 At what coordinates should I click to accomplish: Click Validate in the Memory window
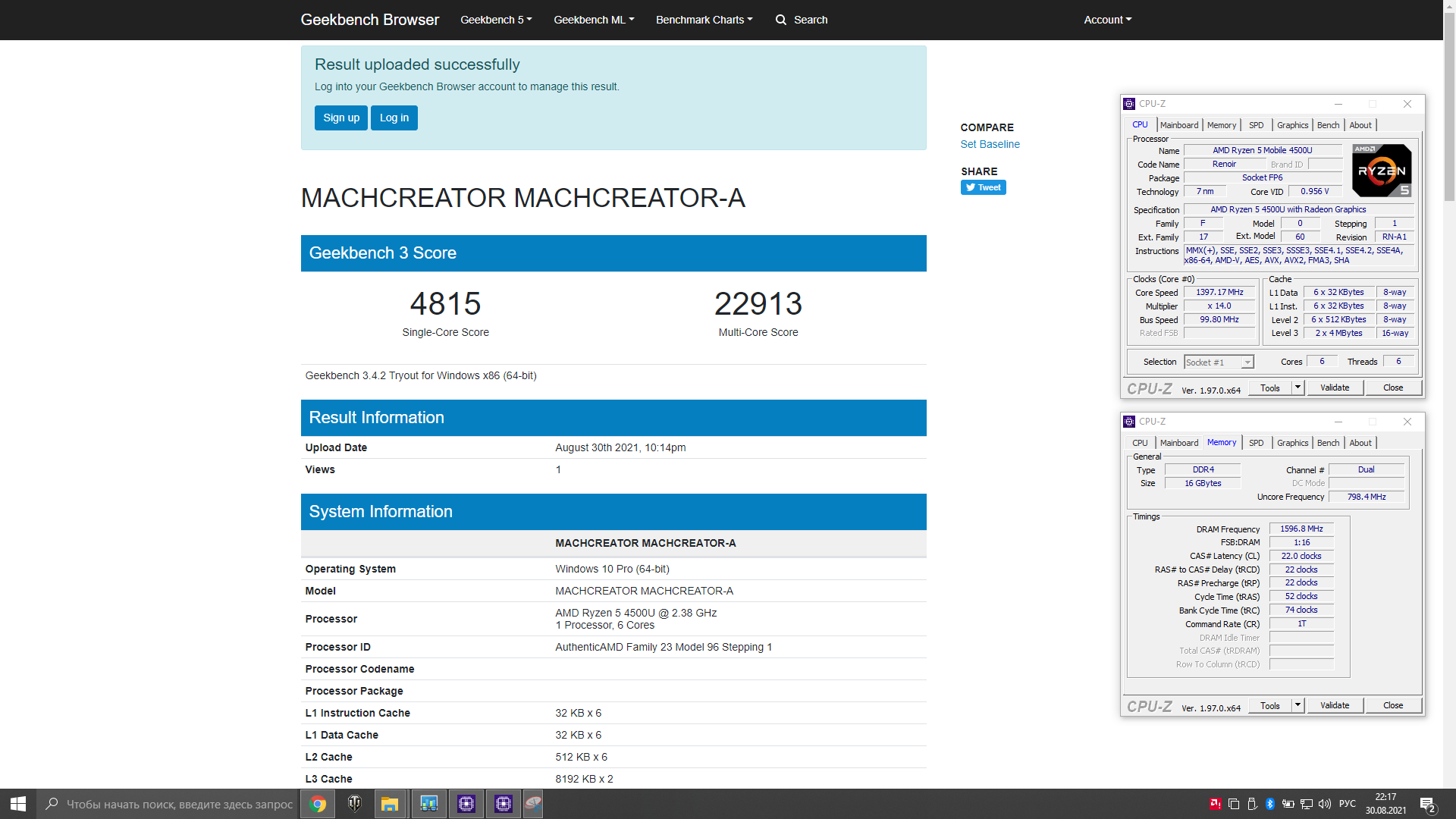click(x=1335, y=705)
